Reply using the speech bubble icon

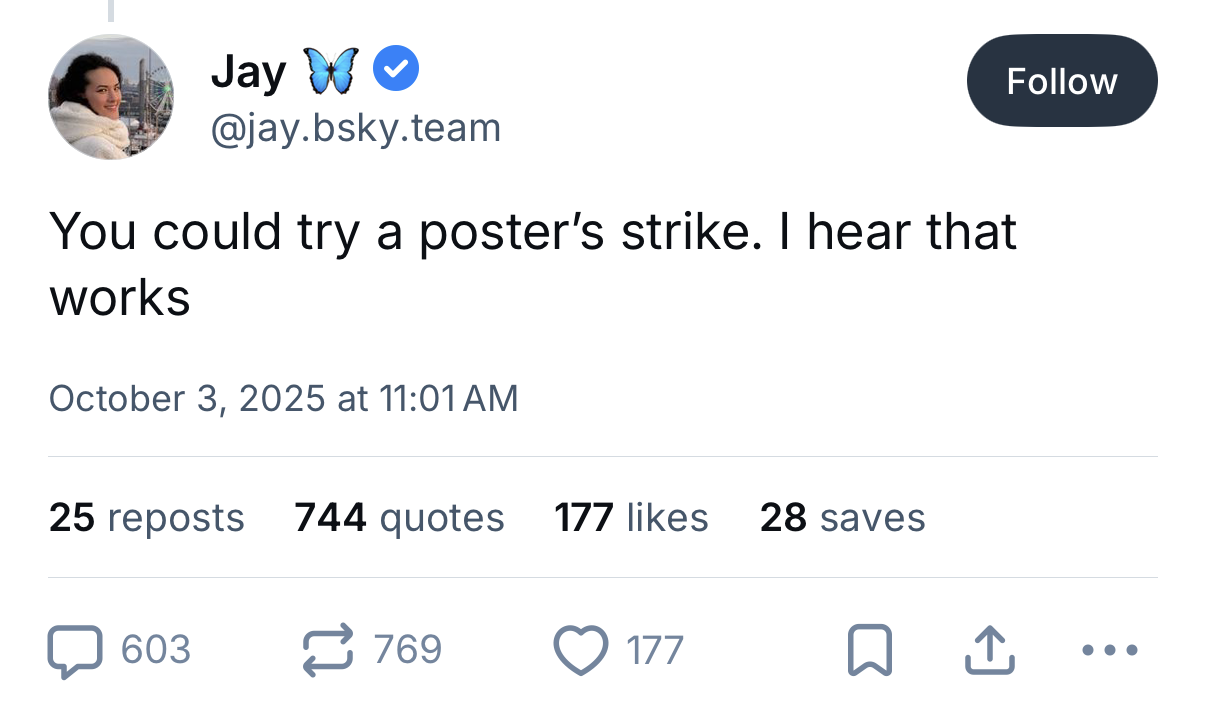(x=76, y=650)
